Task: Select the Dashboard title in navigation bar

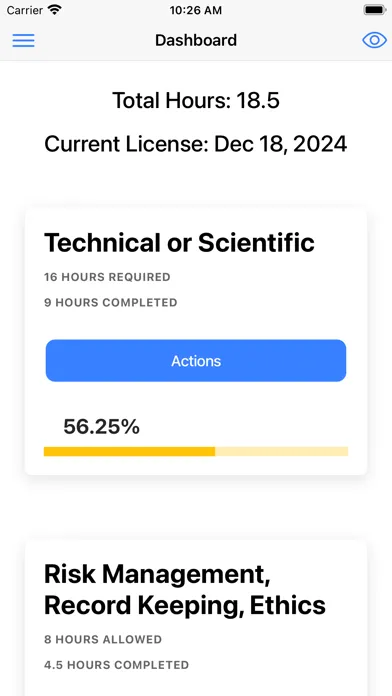Action: [196, 40]
